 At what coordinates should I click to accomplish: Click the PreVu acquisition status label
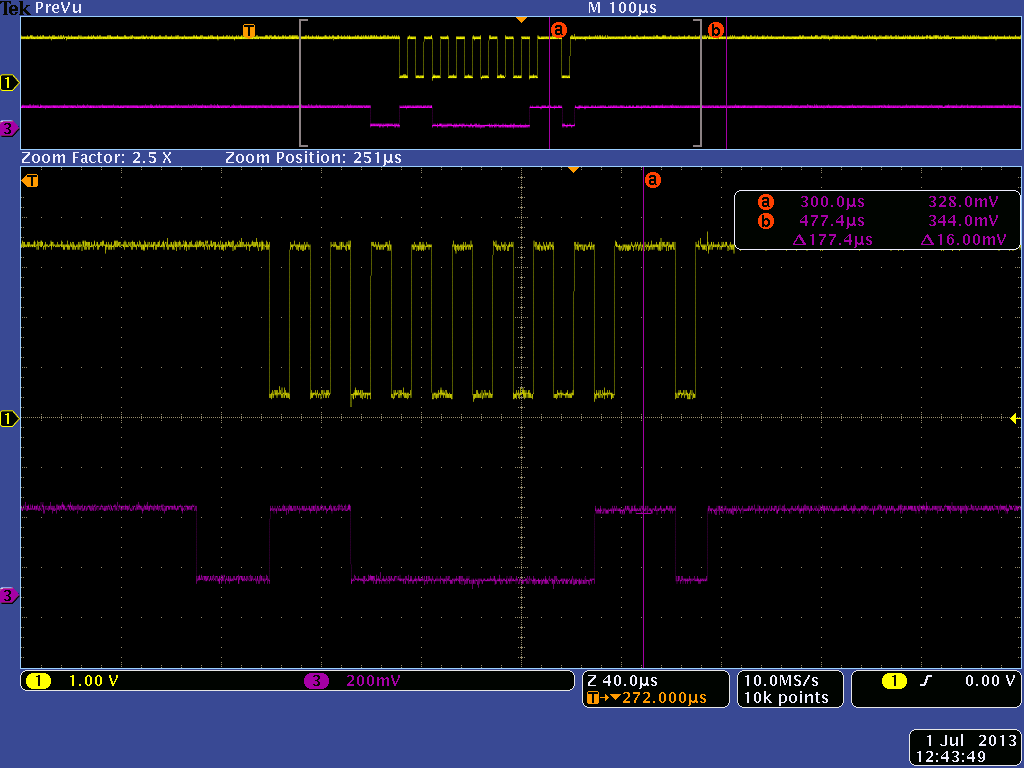click(x=58, y=8)
